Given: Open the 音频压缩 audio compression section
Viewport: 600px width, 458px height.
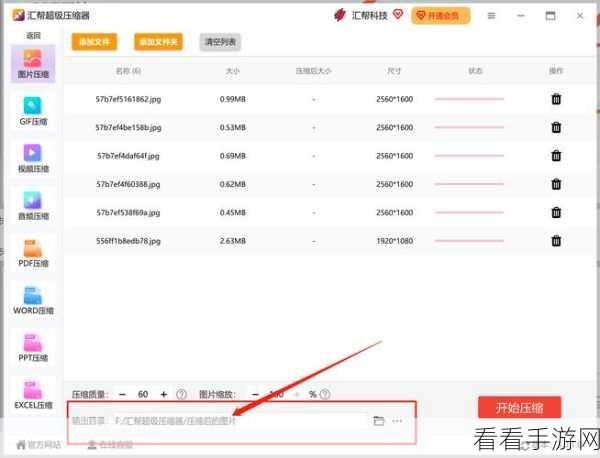Looking at the screenshot, I should [x=33, y=206].
